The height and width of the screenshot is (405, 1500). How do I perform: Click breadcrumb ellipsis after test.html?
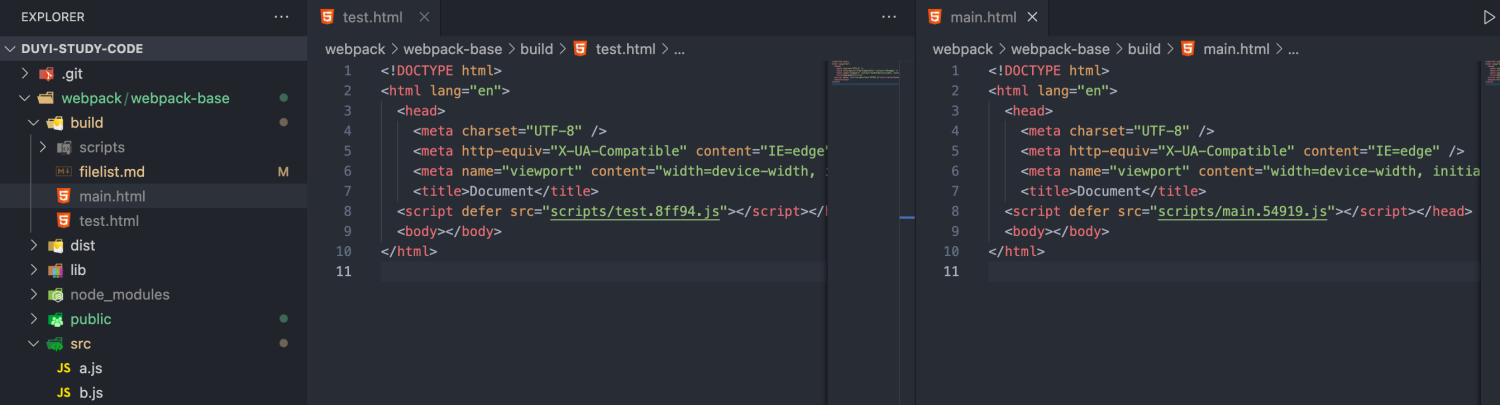click(680, 49)
